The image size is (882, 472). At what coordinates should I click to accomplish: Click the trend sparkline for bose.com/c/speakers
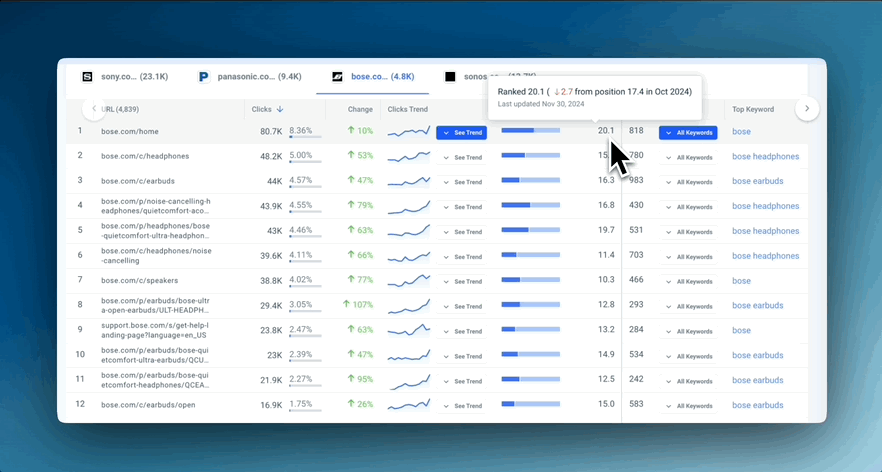(409, 280)
